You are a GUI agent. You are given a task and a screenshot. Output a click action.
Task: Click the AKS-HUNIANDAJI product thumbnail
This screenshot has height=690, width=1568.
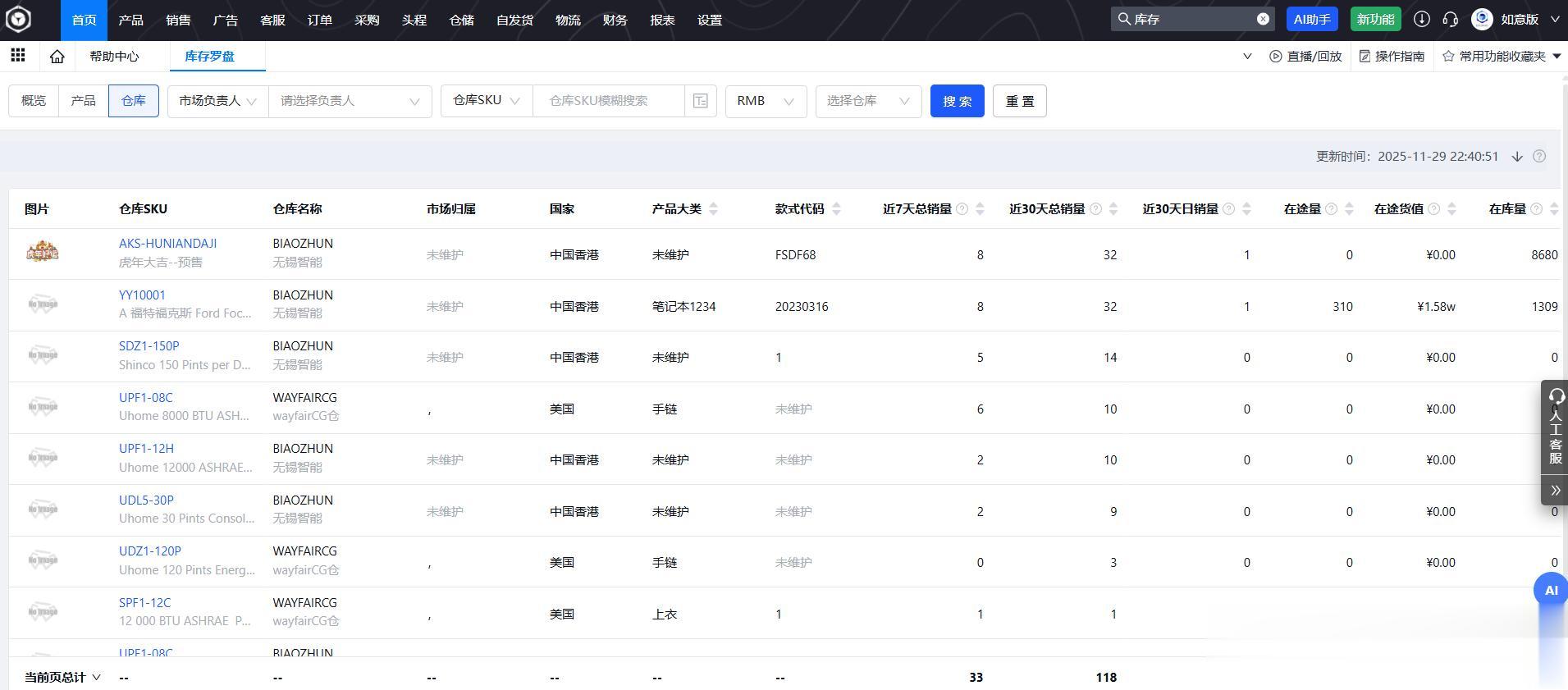tap(43, 251)
